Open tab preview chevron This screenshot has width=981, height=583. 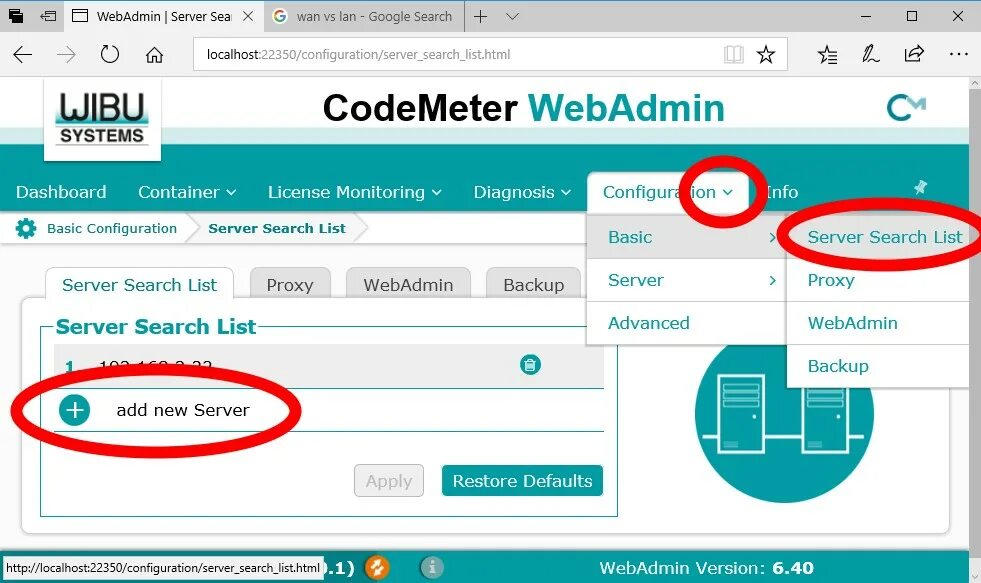(512, 16)
